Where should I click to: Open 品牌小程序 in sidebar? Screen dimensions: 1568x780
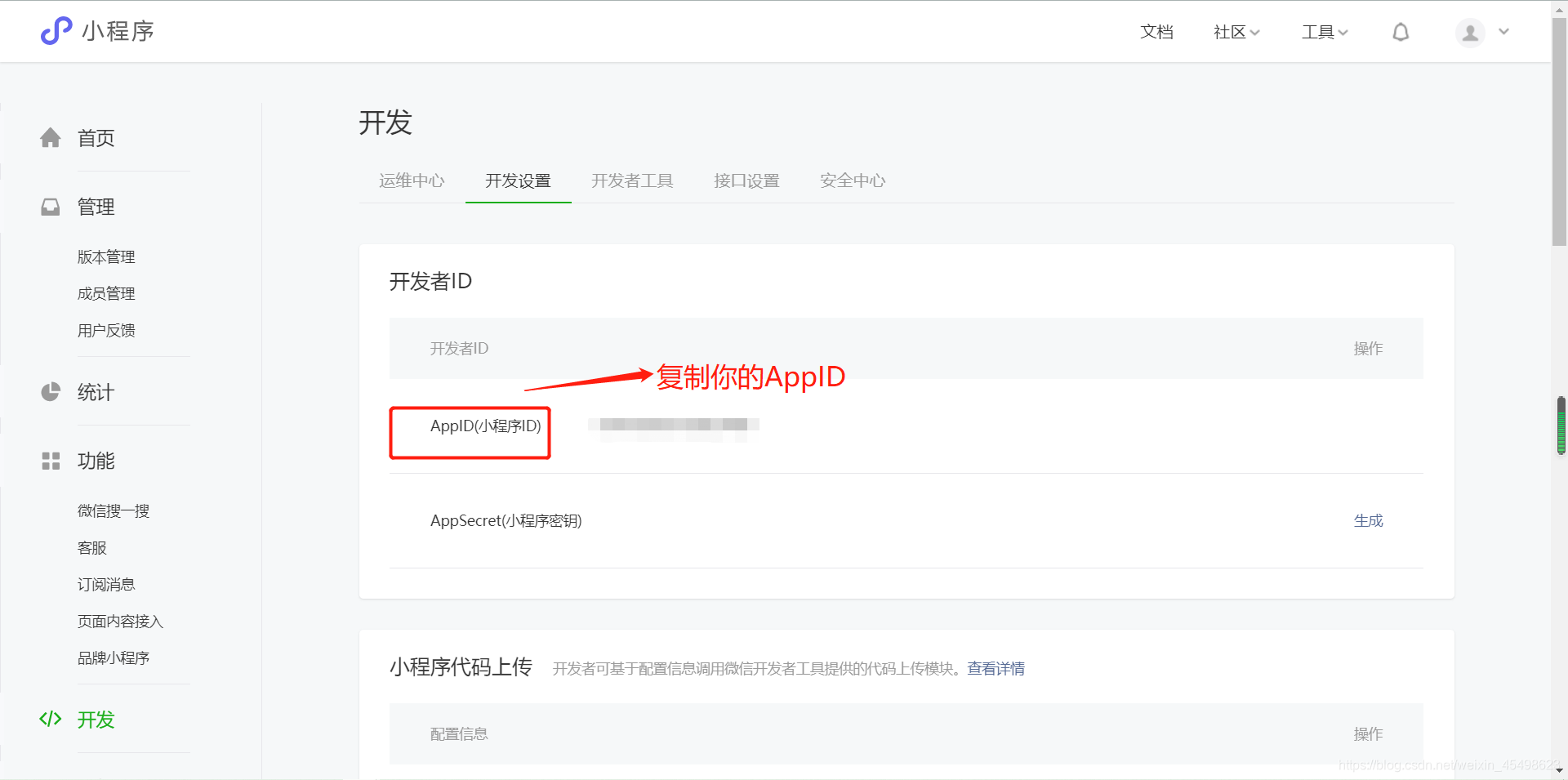(x=114, y=657)
